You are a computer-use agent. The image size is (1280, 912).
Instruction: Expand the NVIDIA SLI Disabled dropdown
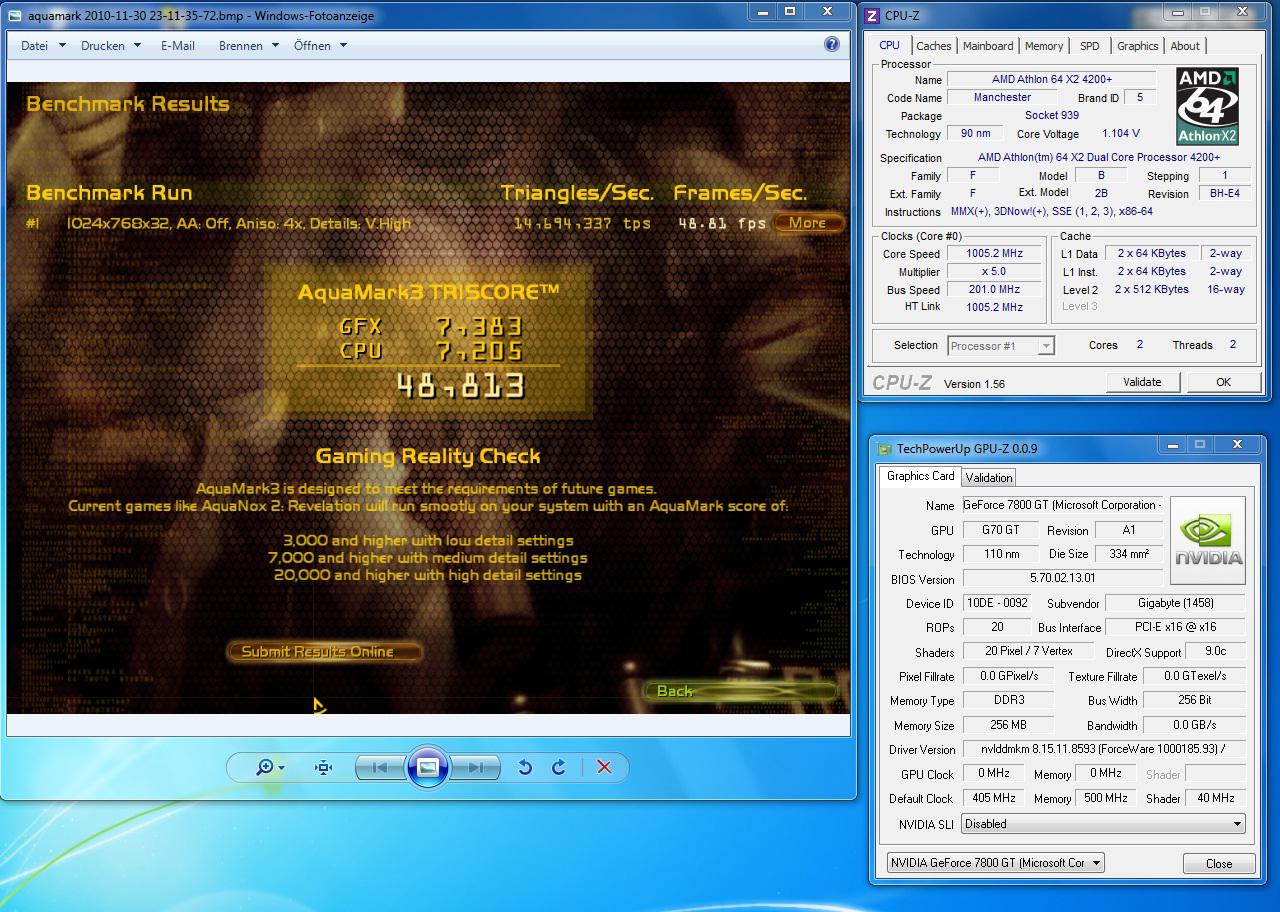coord(1103,824)
